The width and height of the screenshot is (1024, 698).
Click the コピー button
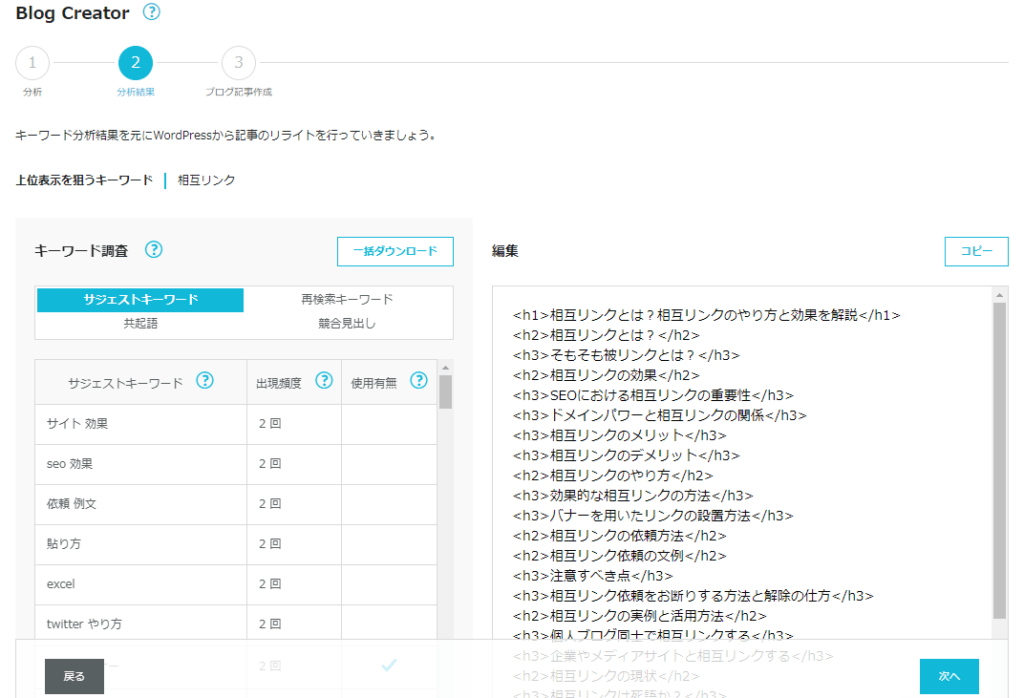coord(976,251)
